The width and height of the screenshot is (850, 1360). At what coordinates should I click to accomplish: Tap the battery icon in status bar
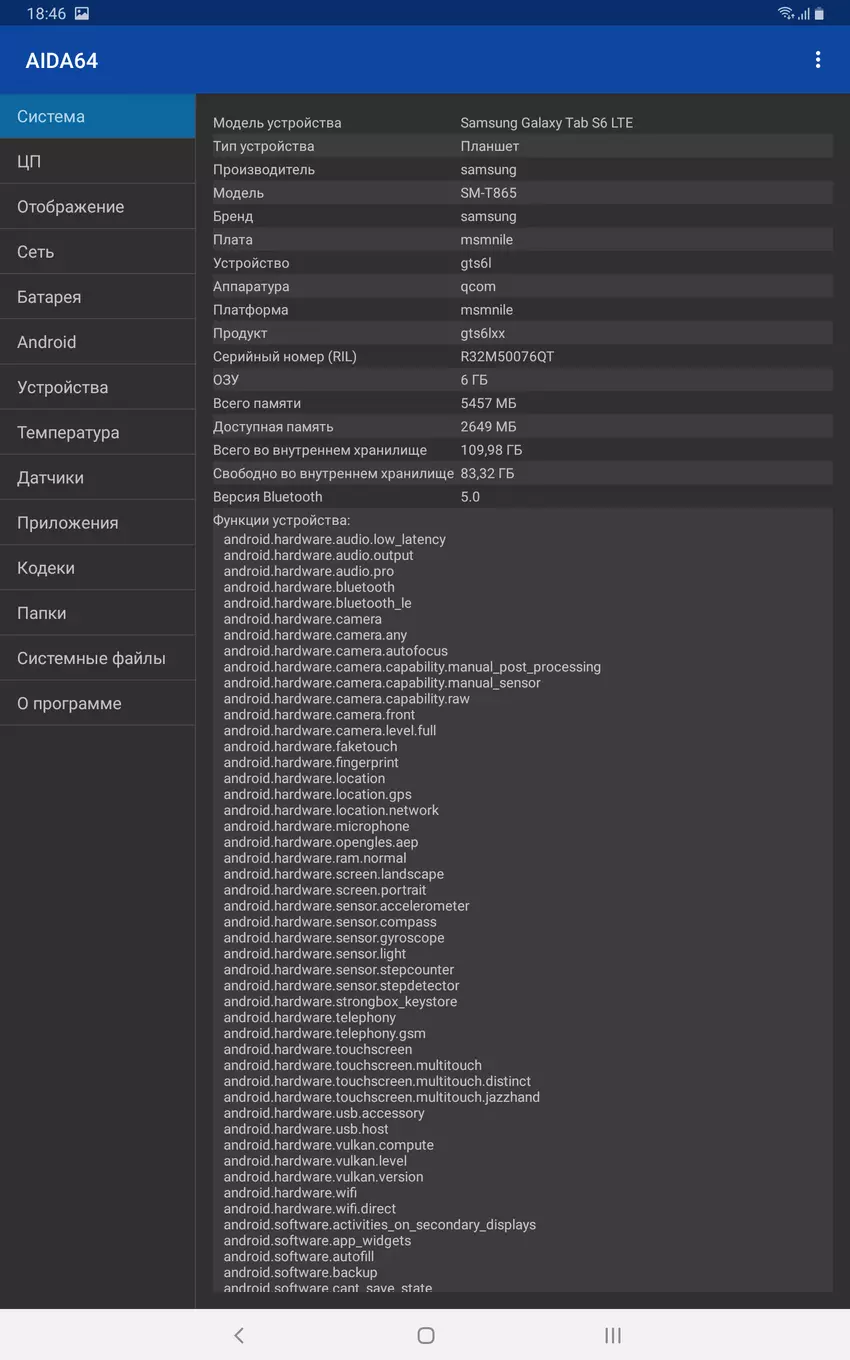[819, 14]
